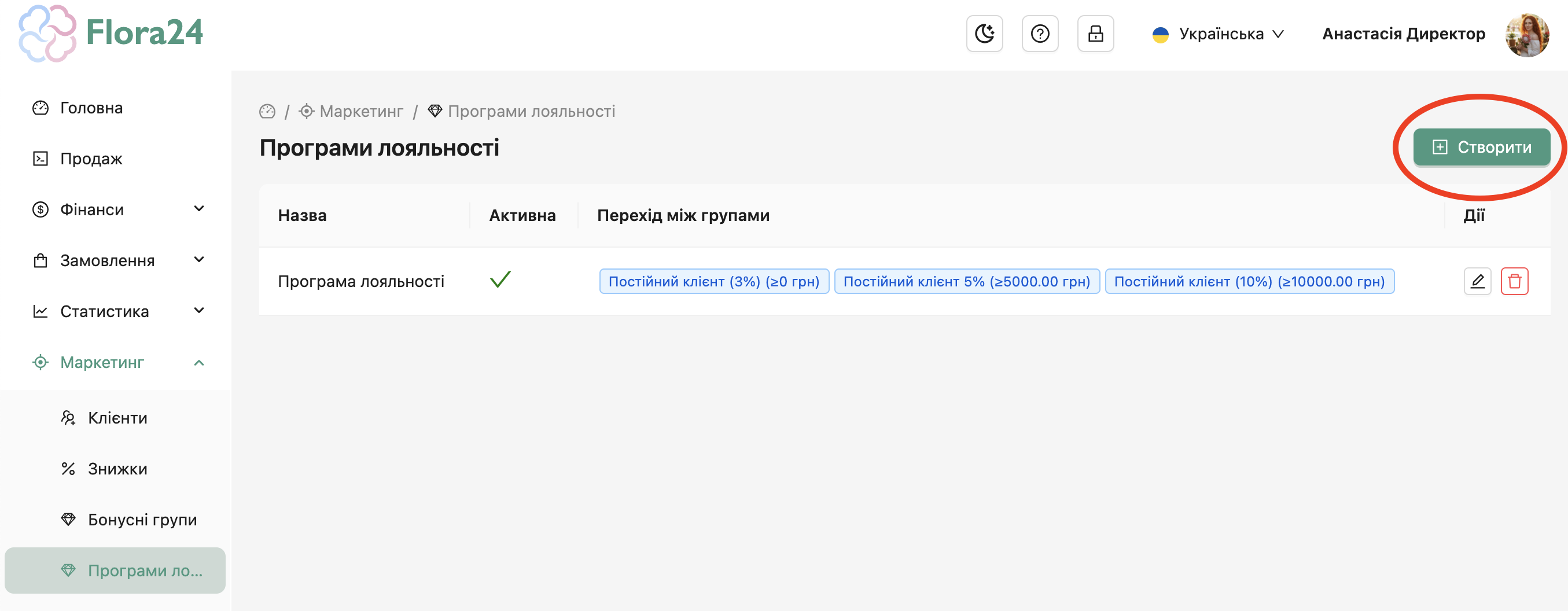1568x611 pixels.
Task: Edit Програма лояльності with pencil icon
Action: coord(1477,281)
